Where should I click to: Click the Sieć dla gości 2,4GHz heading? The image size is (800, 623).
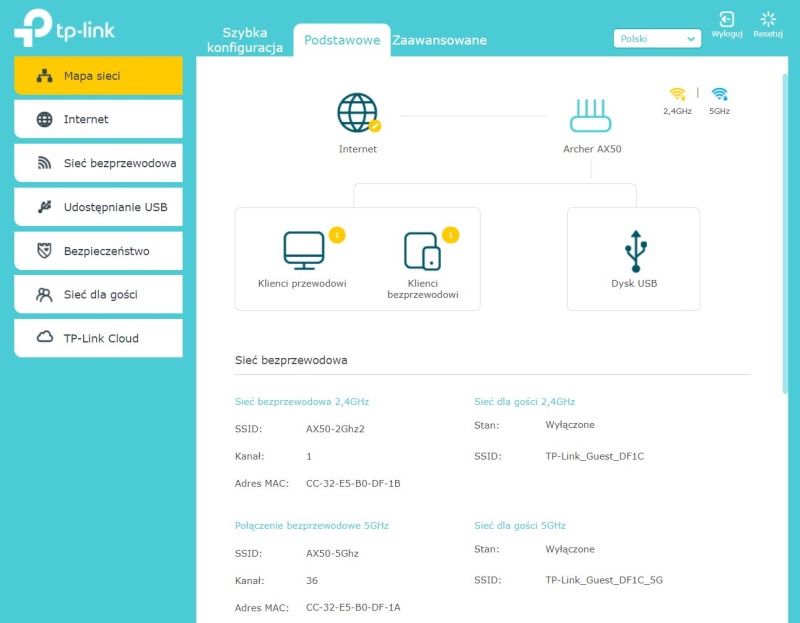coord(524,402)
